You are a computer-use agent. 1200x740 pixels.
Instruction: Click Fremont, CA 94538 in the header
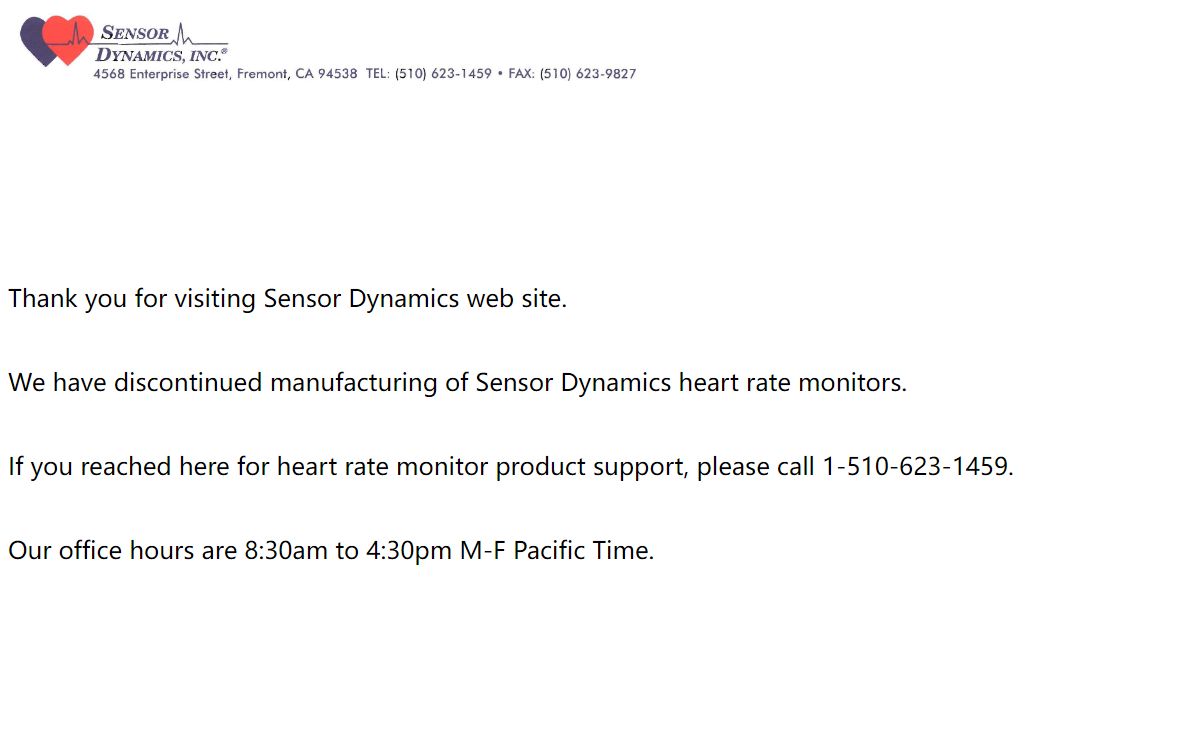(x=297, y=74)
